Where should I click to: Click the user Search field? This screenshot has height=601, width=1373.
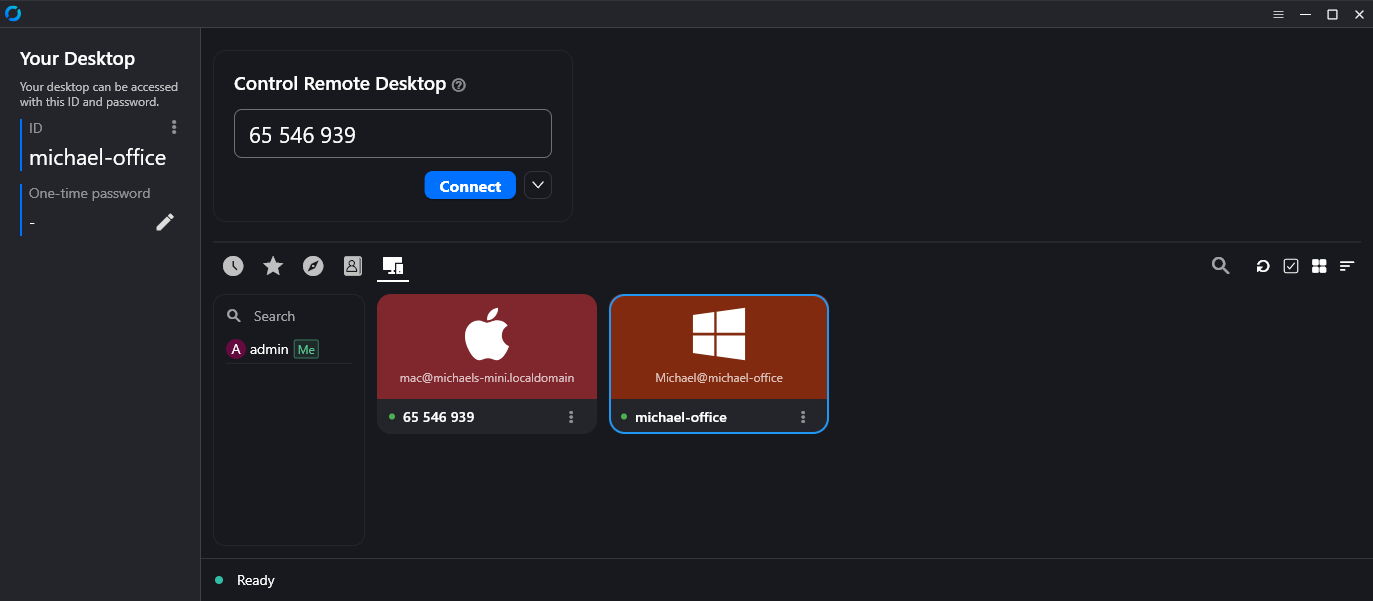(289, 316)
